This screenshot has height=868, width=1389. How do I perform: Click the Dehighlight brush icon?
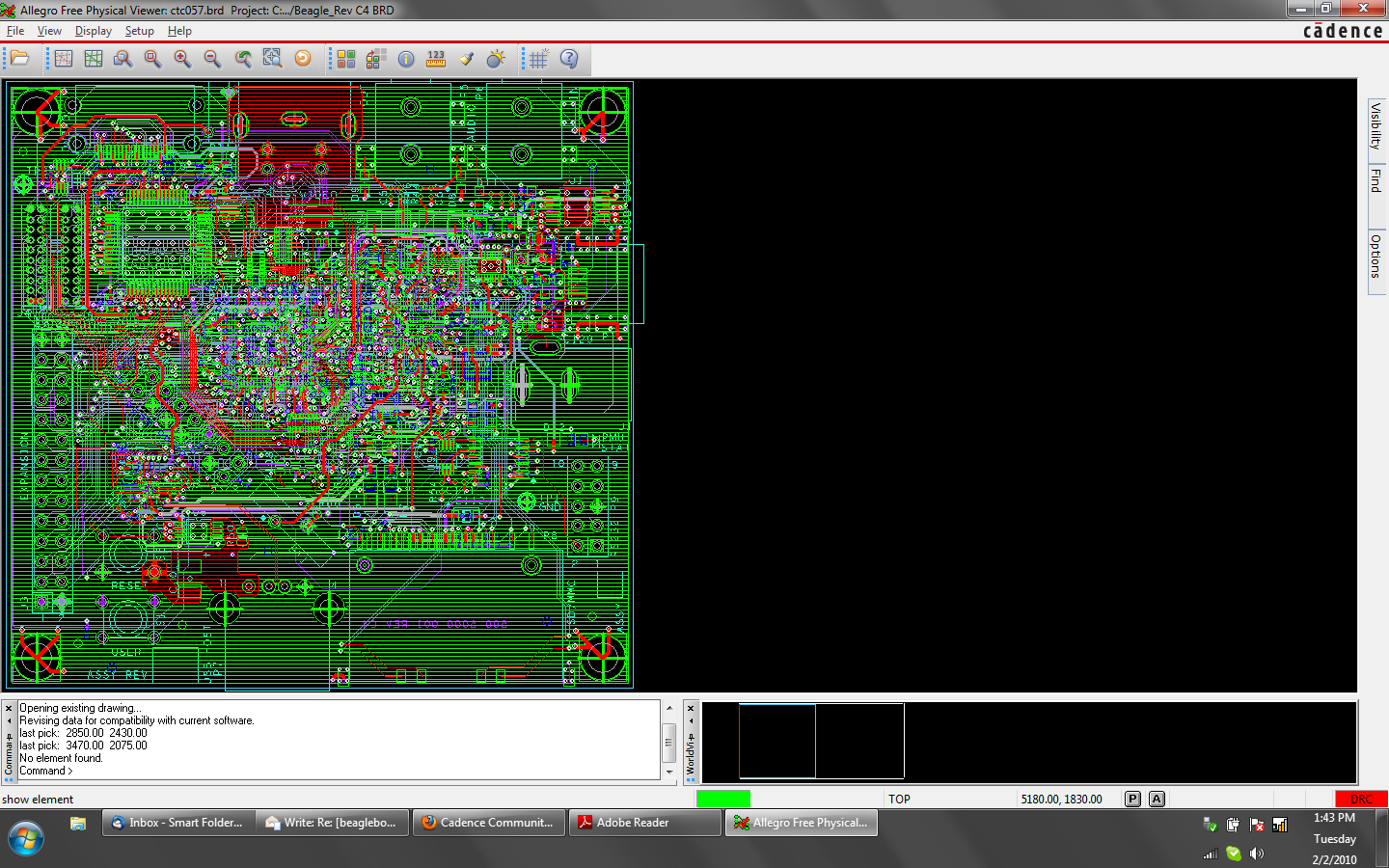coord(467,59)
